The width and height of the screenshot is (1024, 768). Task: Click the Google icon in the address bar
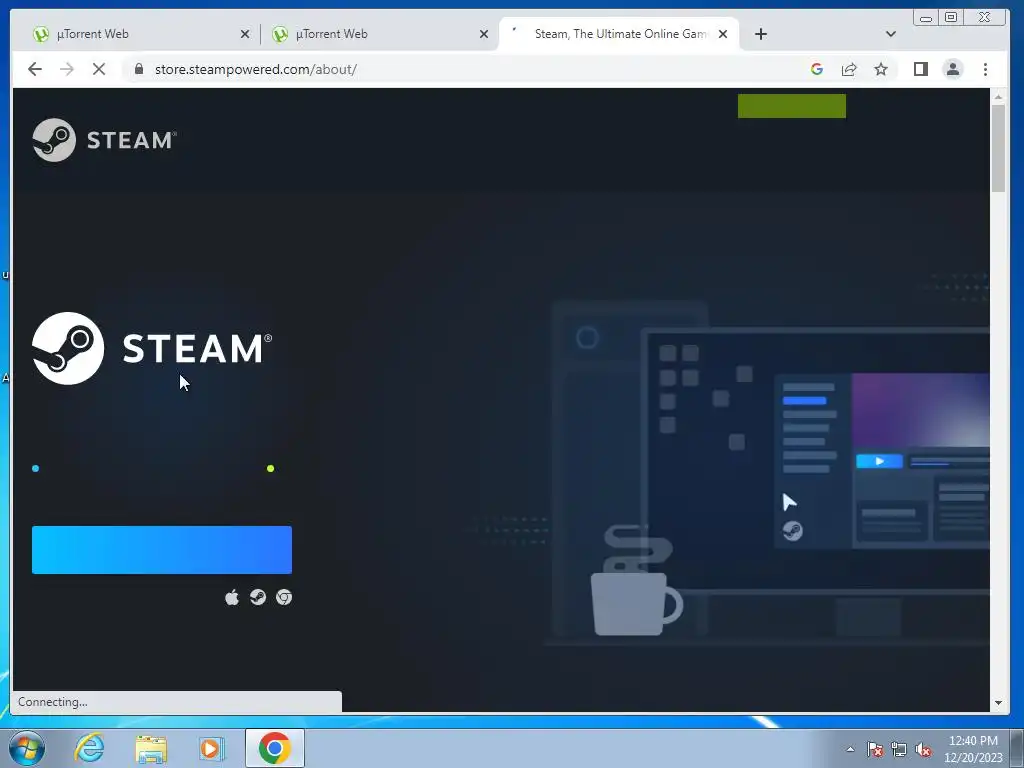816,69
